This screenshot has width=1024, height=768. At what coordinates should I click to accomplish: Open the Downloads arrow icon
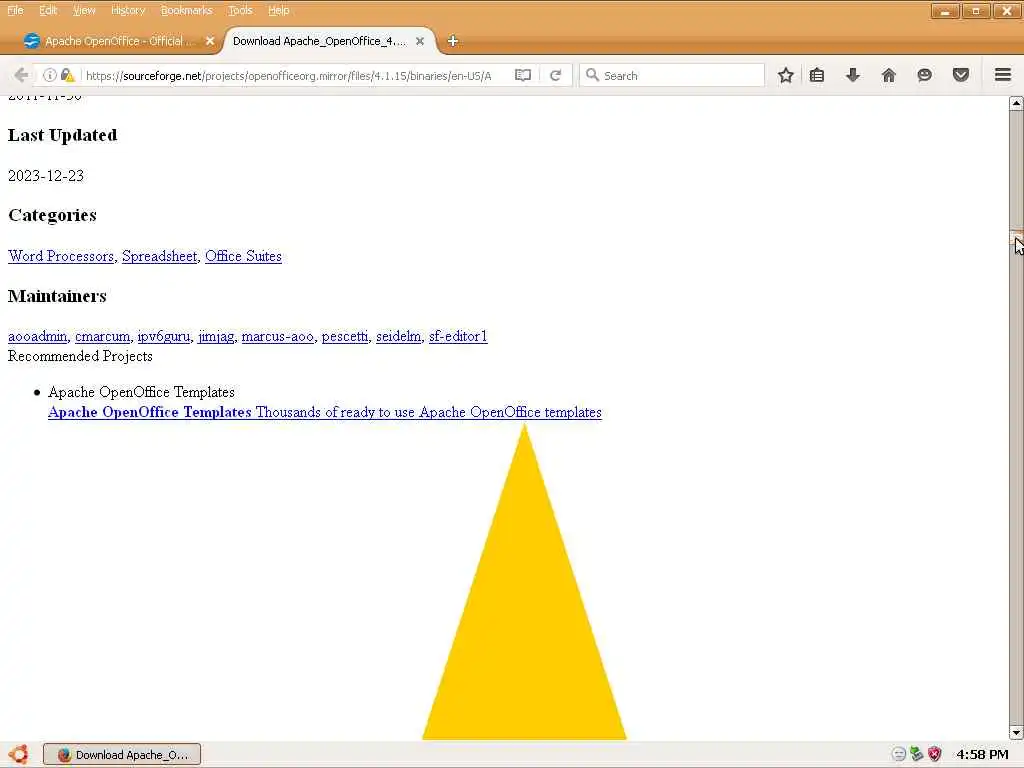coord(852,75)
